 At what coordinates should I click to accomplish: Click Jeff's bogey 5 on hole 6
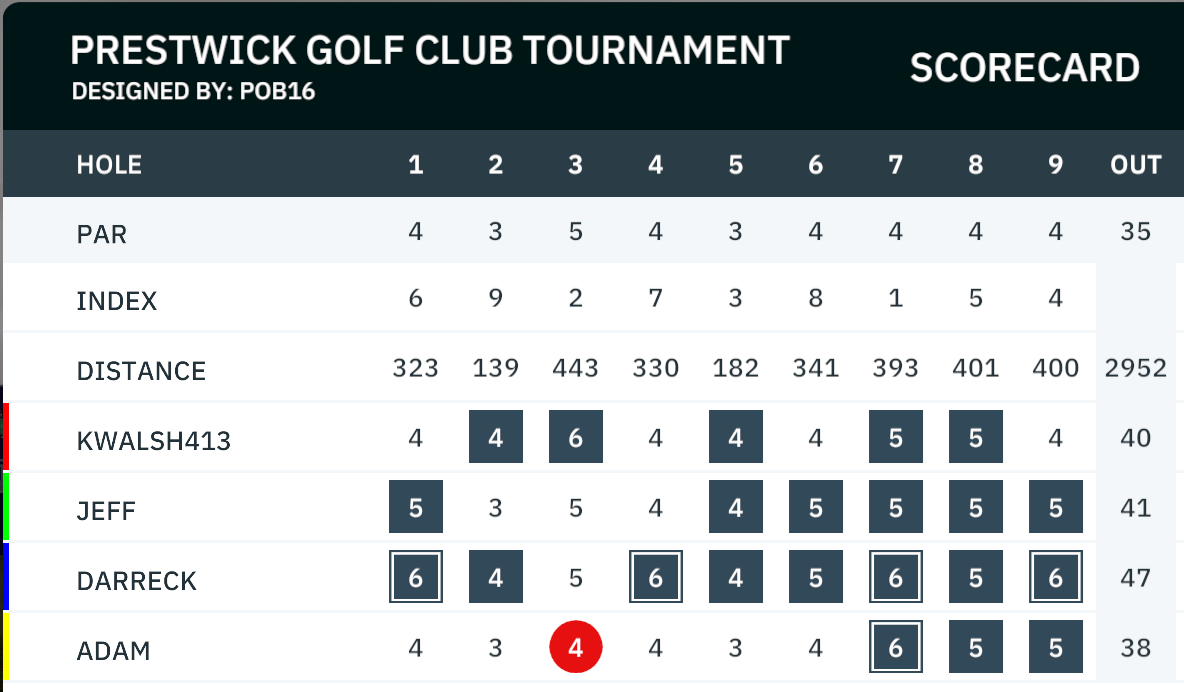(x=816, y=506)
